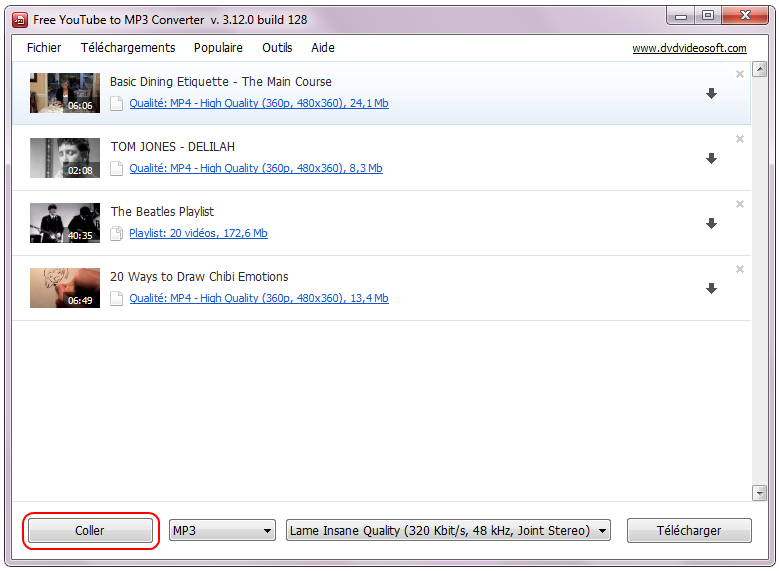This screenshot has height=571, width=779.
Task: Remove Basic Dining Etiquette with its X icon
Action: [x=740, y=74]
